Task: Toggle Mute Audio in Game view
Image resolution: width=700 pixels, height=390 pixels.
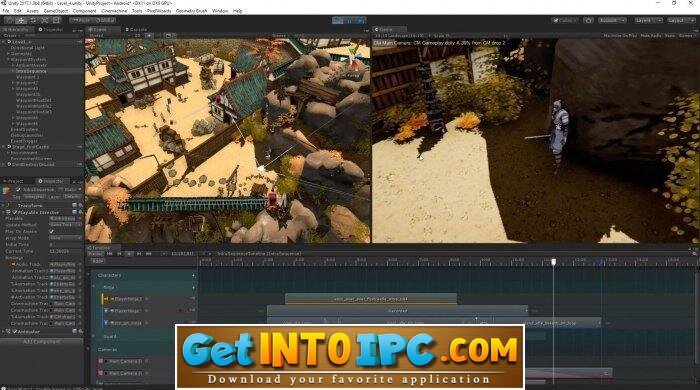Action: click(651, 36)
